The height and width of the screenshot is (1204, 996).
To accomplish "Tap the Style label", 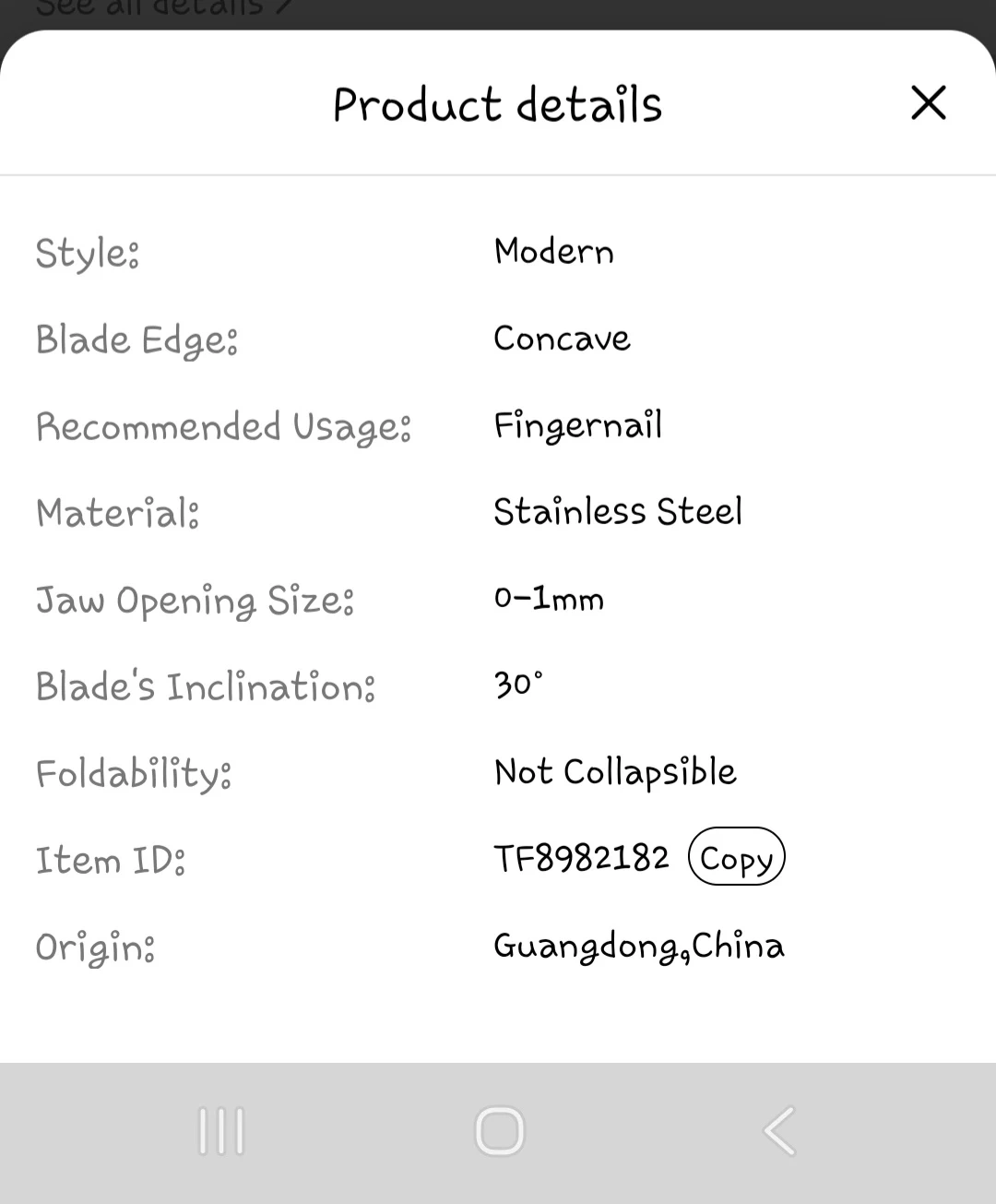I will pos(88,253).
